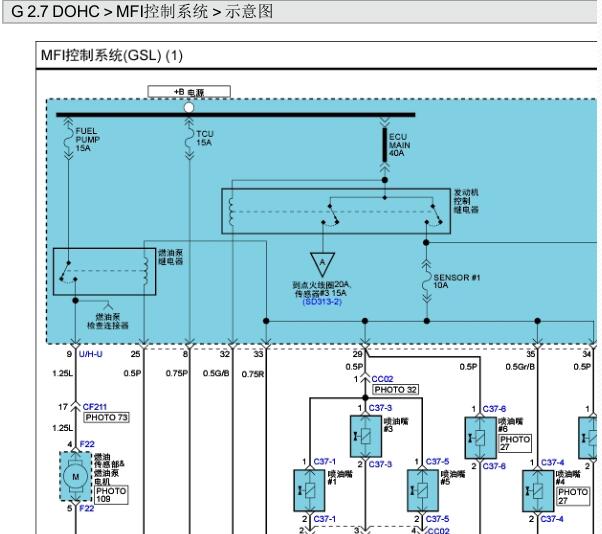Open the PHOTO 32 reference box
The image size is (602, 534).
pyautogui.click(x=396, y=390)
